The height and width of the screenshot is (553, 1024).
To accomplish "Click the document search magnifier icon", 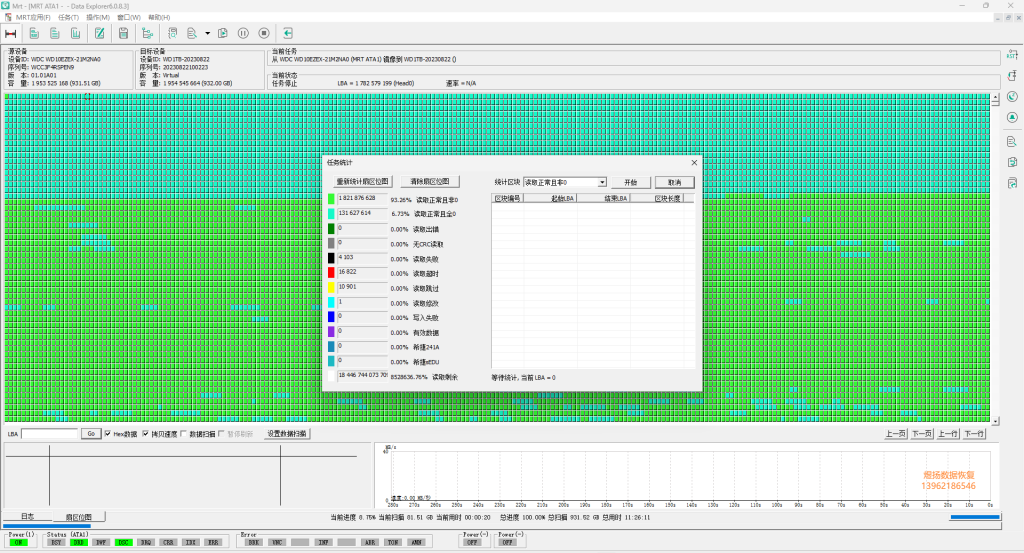I will 192,33.
